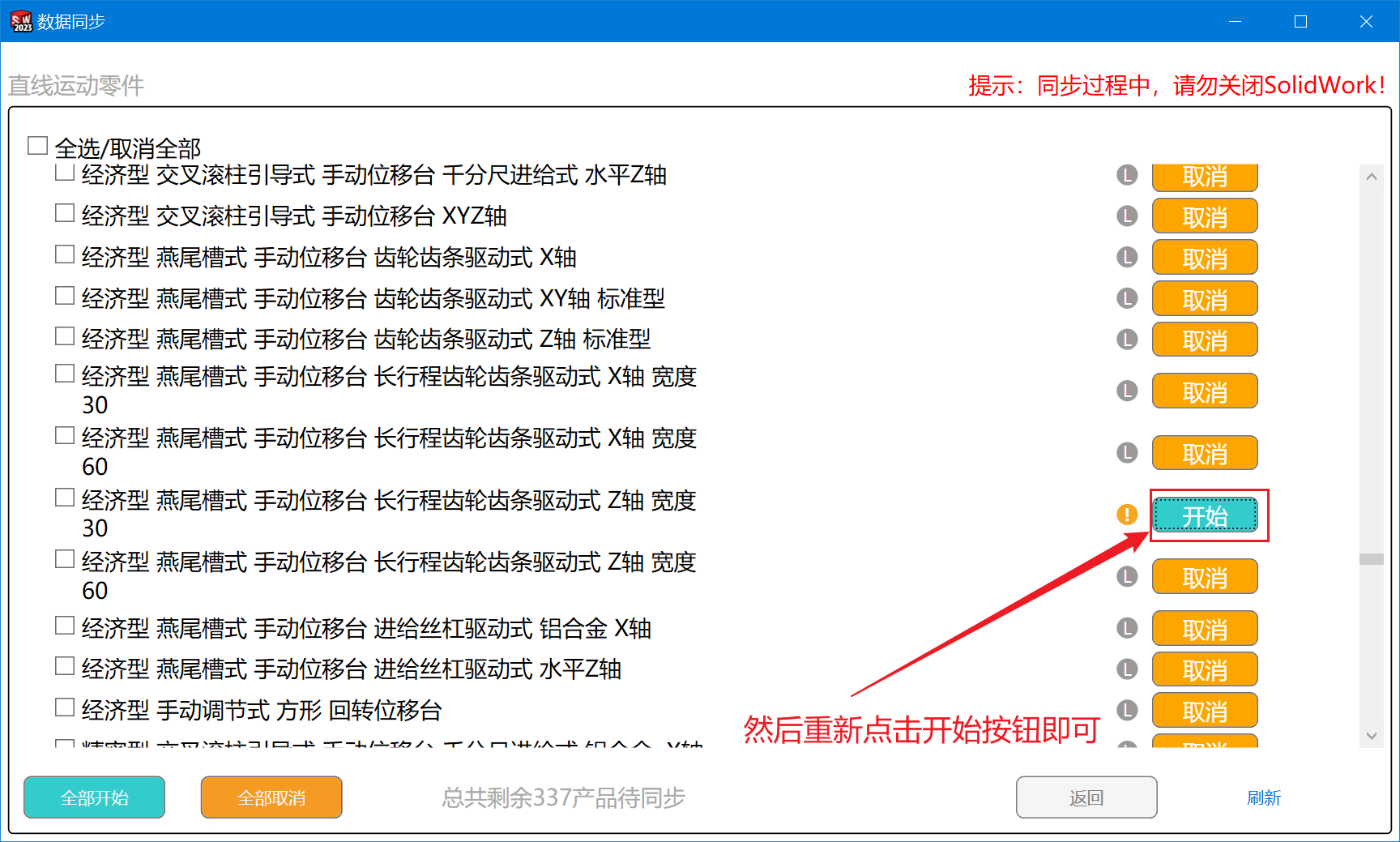Click status icon beside 方形 回转位移台 row

click(x=1127, y=711)
